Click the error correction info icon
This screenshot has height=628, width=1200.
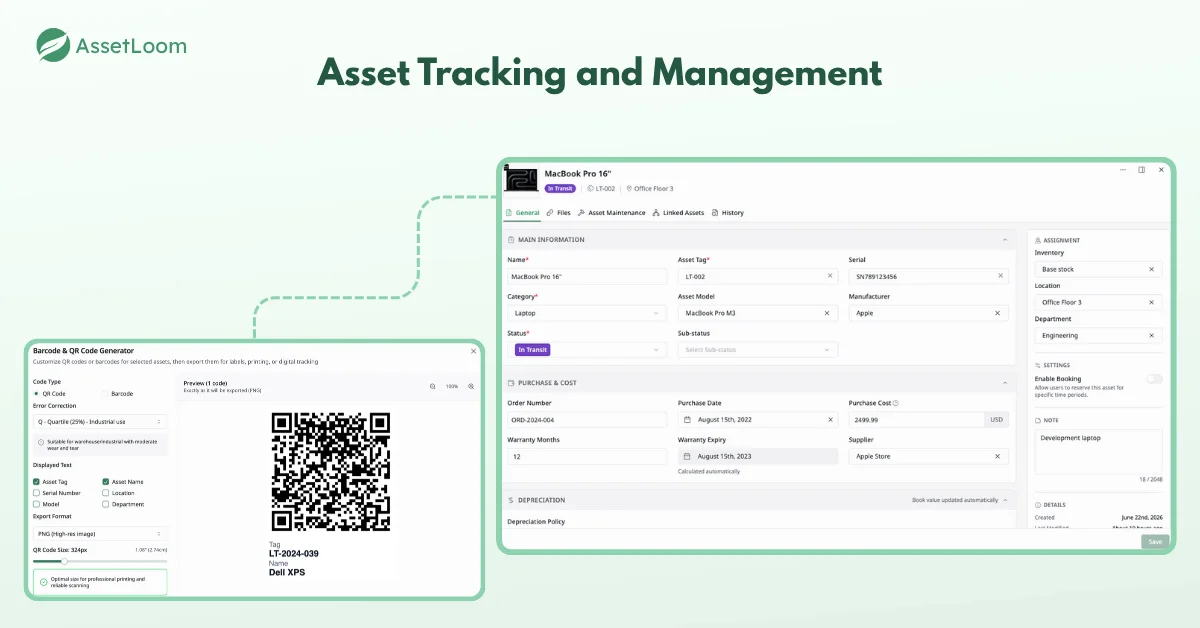click(x=40, y=442)
